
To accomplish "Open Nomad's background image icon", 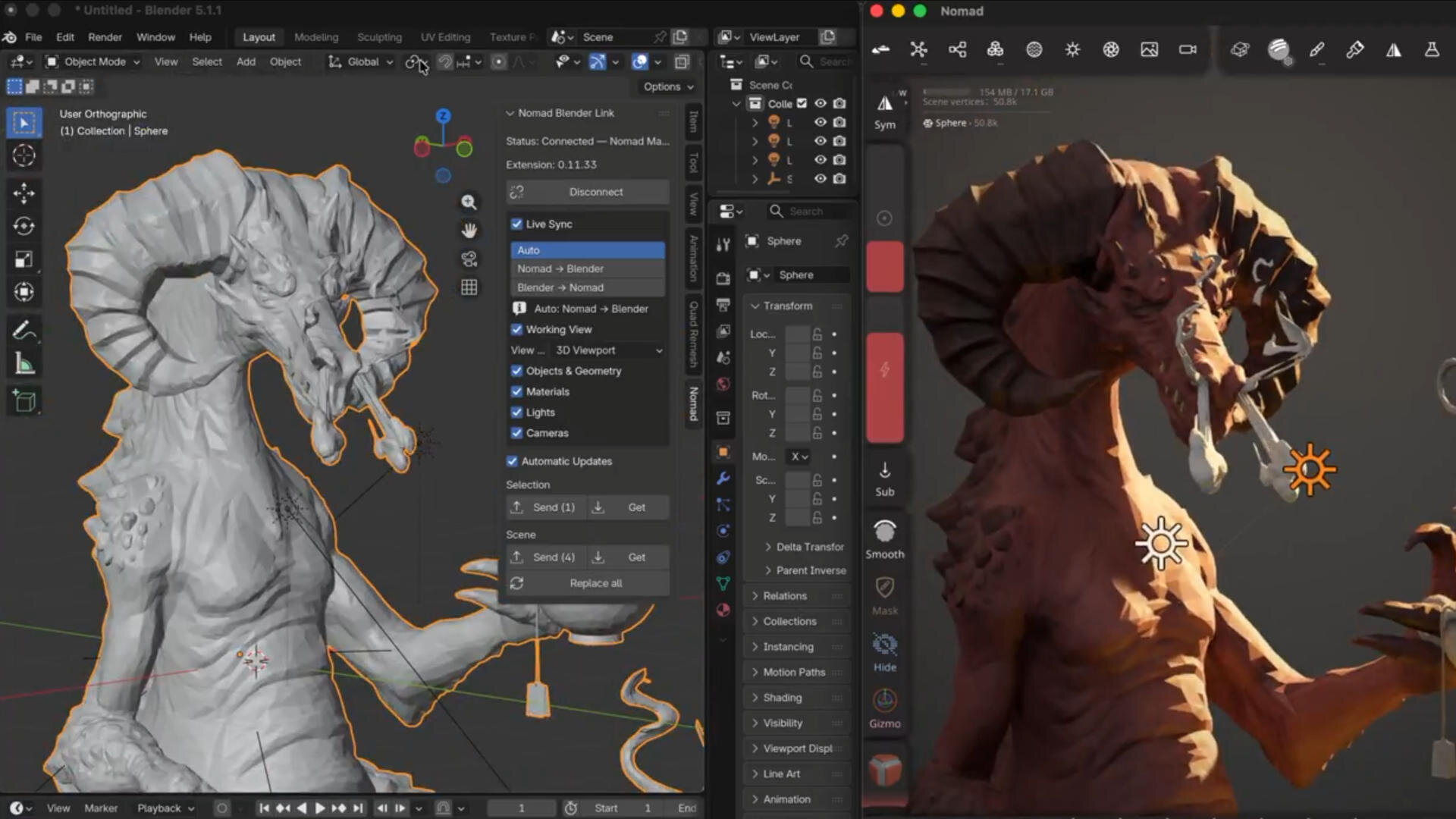I will click(x=1150, y=50).
